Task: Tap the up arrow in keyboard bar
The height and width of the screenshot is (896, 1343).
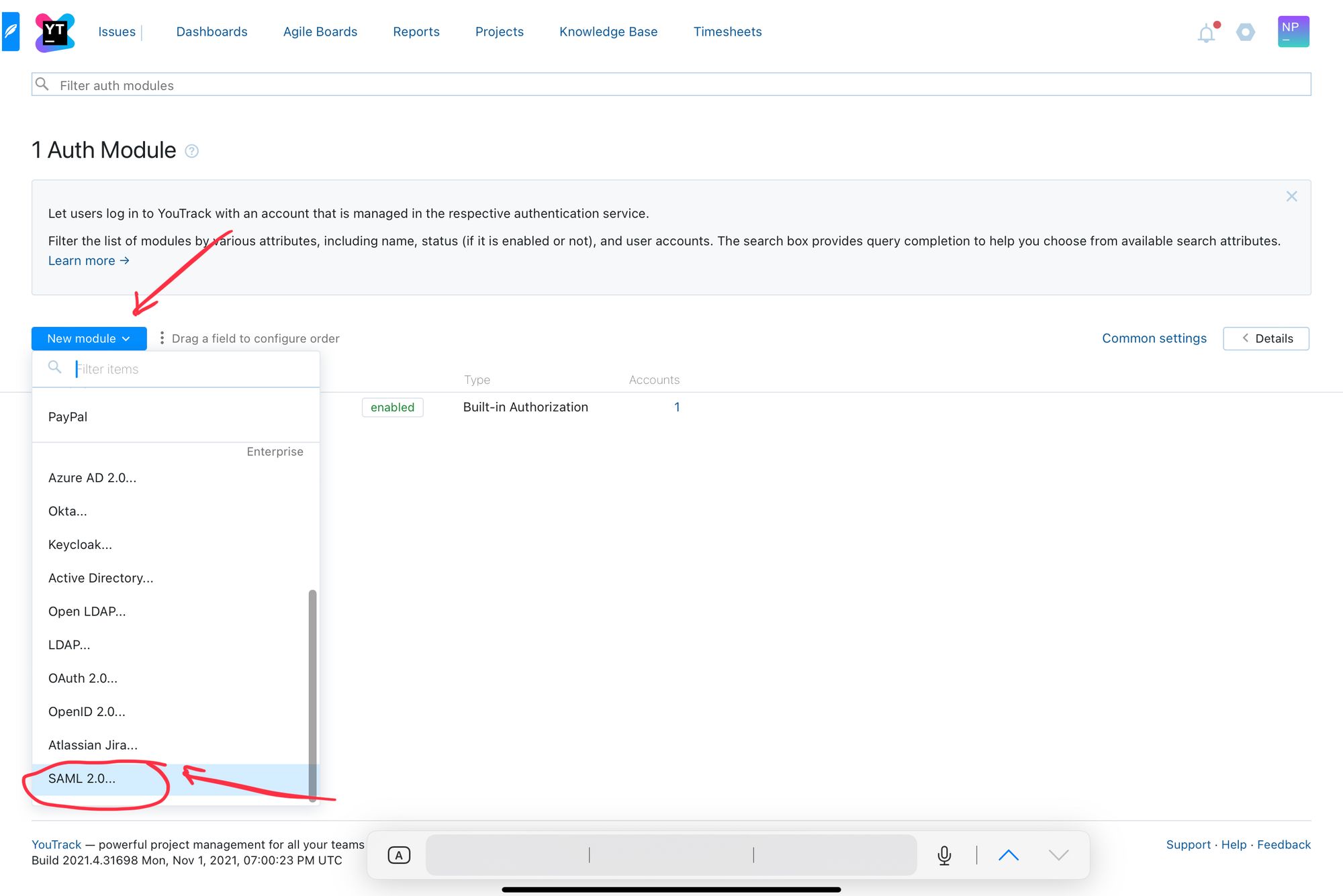Action: [1008, 855]
